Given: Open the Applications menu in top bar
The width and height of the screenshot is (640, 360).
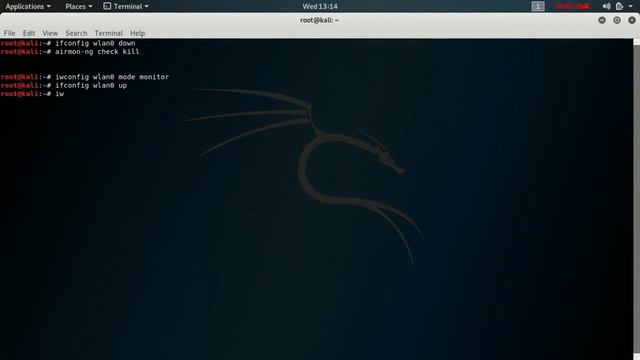Looking at the screenshot, I should point(28,7).
